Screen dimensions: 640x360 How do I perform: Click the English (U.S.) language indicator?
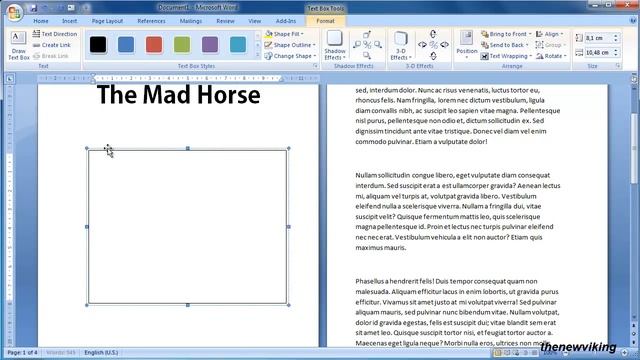coord(101,352)
